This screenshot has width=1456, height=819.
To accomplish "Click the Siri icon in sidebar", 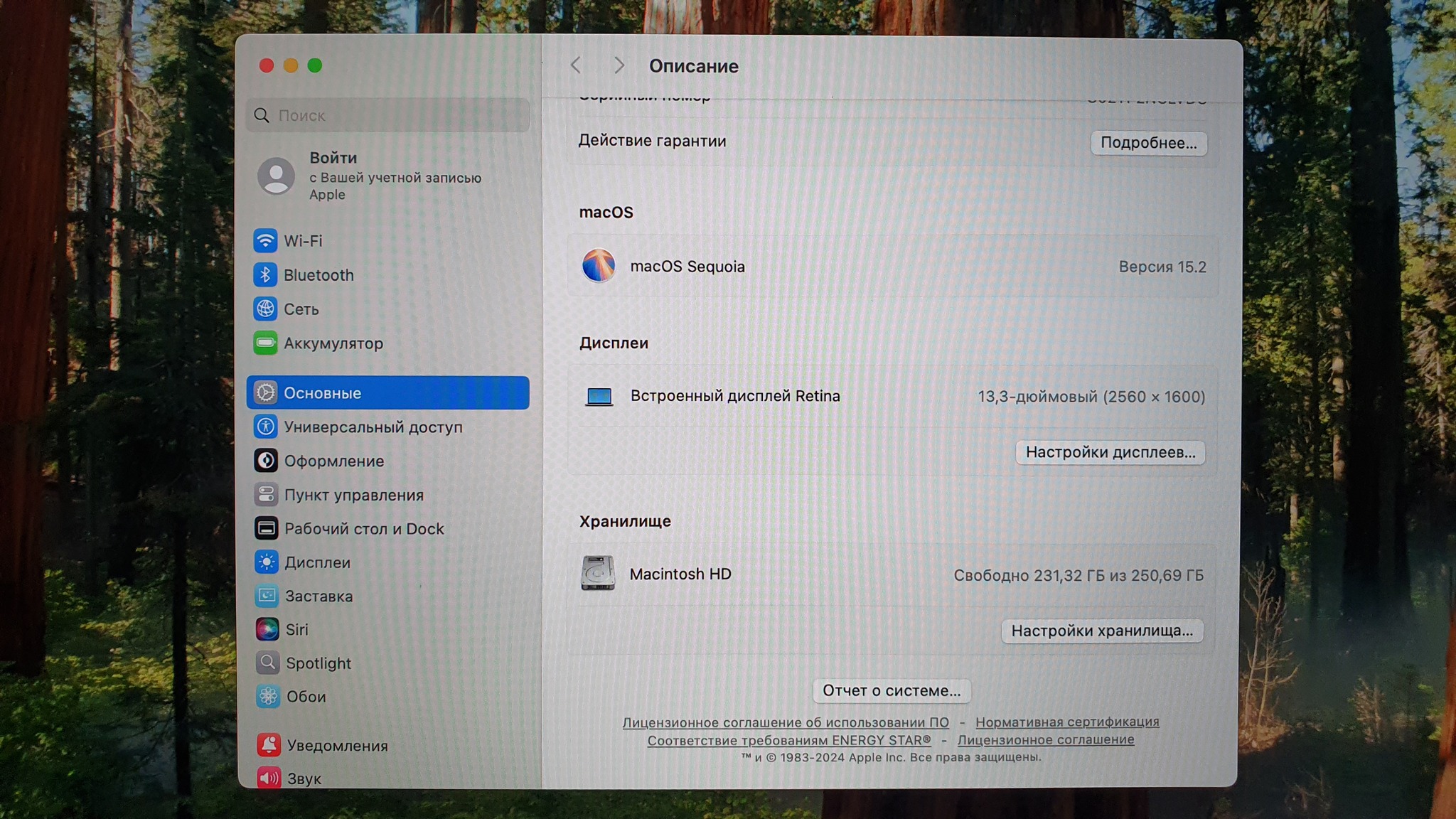I will click(x=267, y=629).
